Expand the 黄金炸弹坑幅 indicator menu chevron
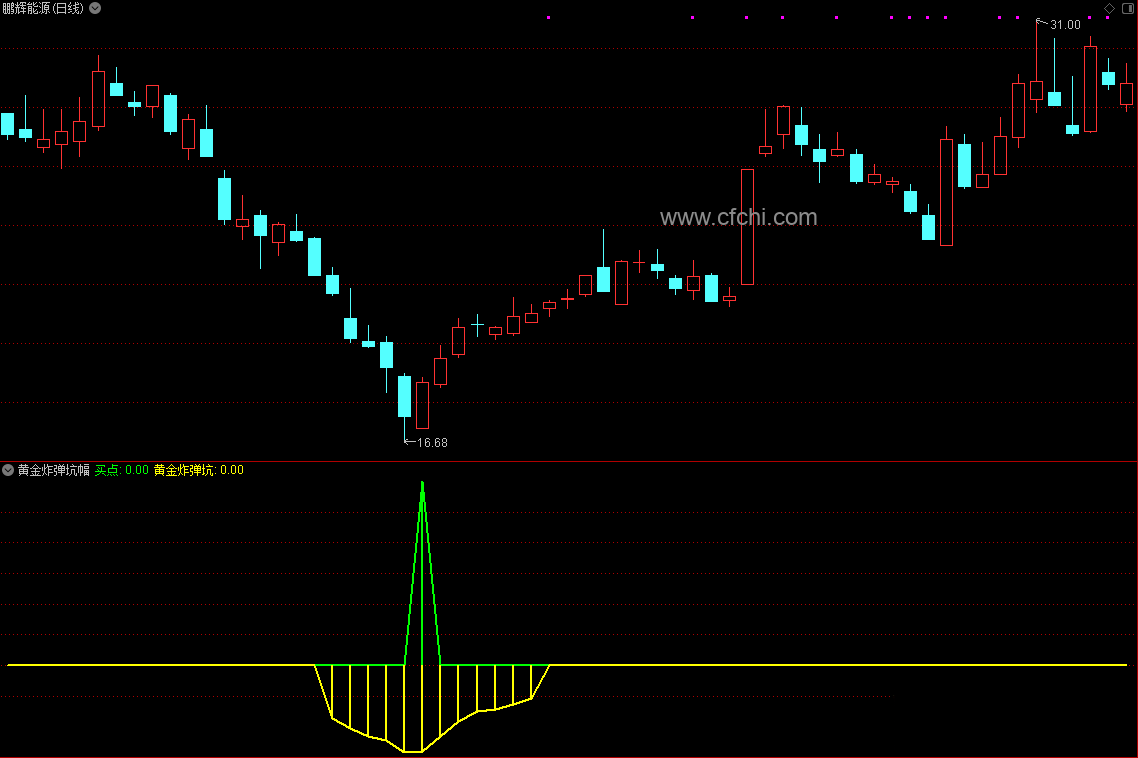1138x758 pixels. [x=8, y=470]
